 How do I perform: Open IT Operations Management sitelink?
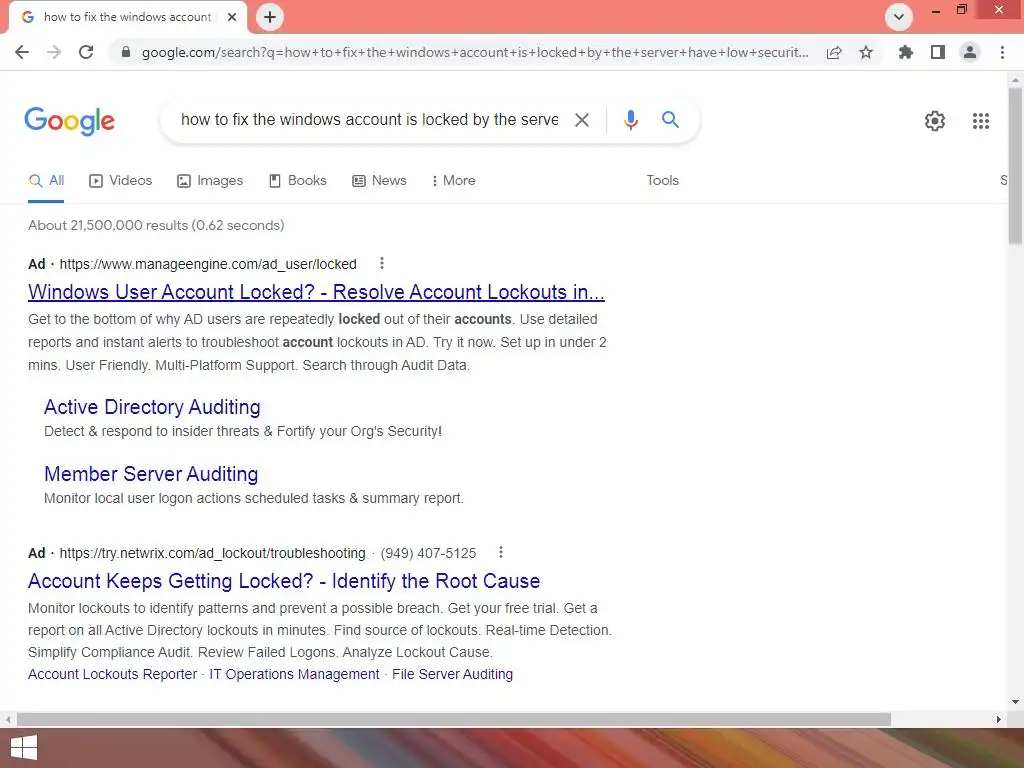[x=294, y=675]
